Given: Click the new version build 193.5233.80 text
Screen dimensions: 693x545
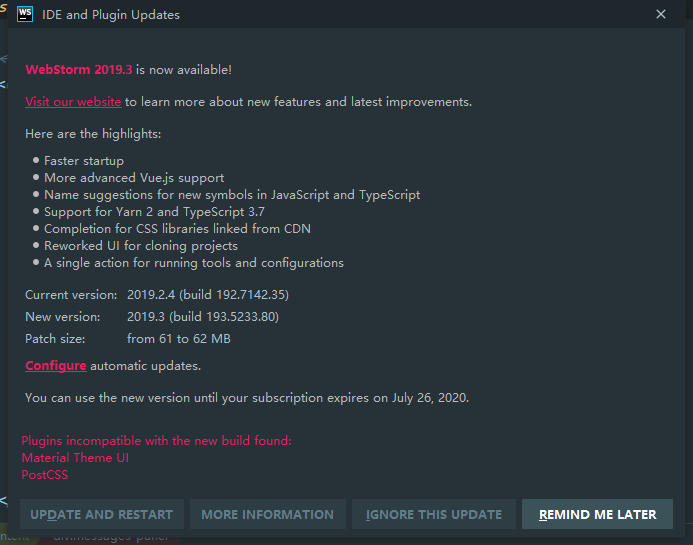Looking at the screenshot, I should click(x=203, y=317).
